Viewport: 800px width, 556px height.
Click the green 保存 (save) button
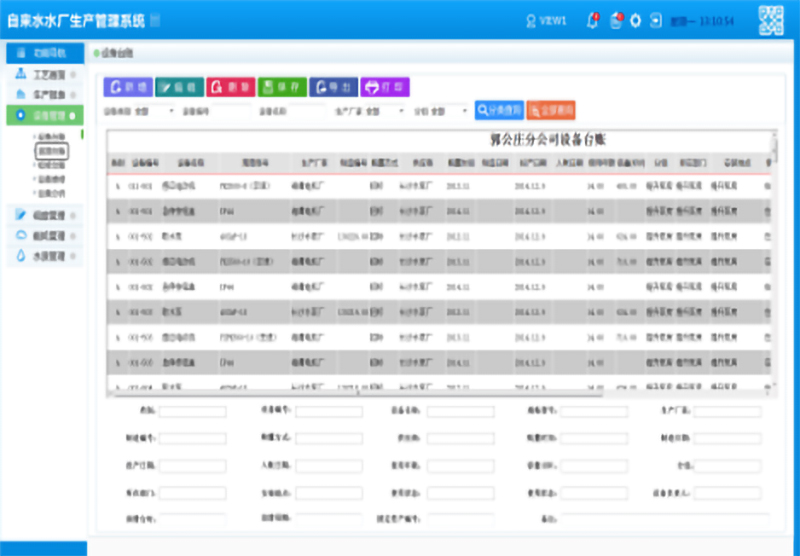coord(282,87)
